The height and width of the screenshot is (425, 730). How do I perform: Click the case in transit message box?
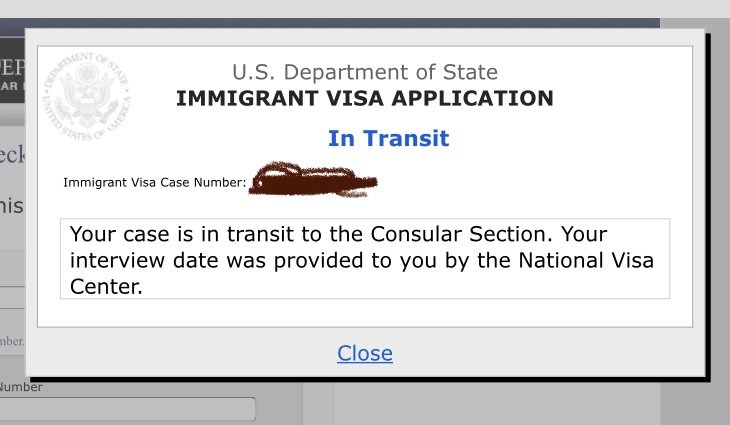click(364, 258)
